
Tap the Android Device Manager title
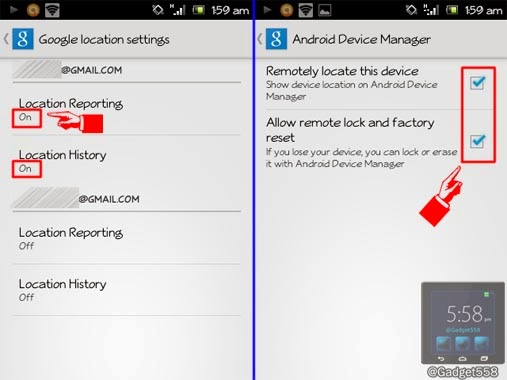361,40
